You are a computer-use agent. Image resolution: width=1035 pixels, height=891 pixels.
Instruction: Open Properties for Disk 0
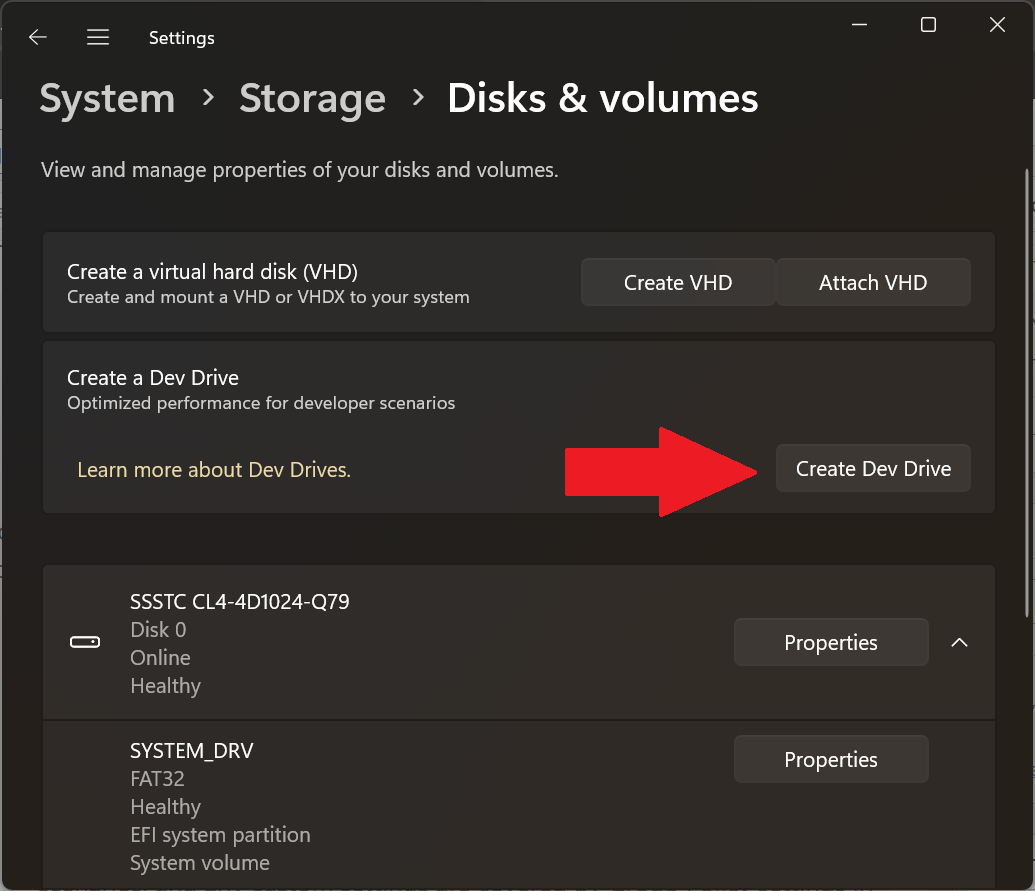(x=830, y=643)
